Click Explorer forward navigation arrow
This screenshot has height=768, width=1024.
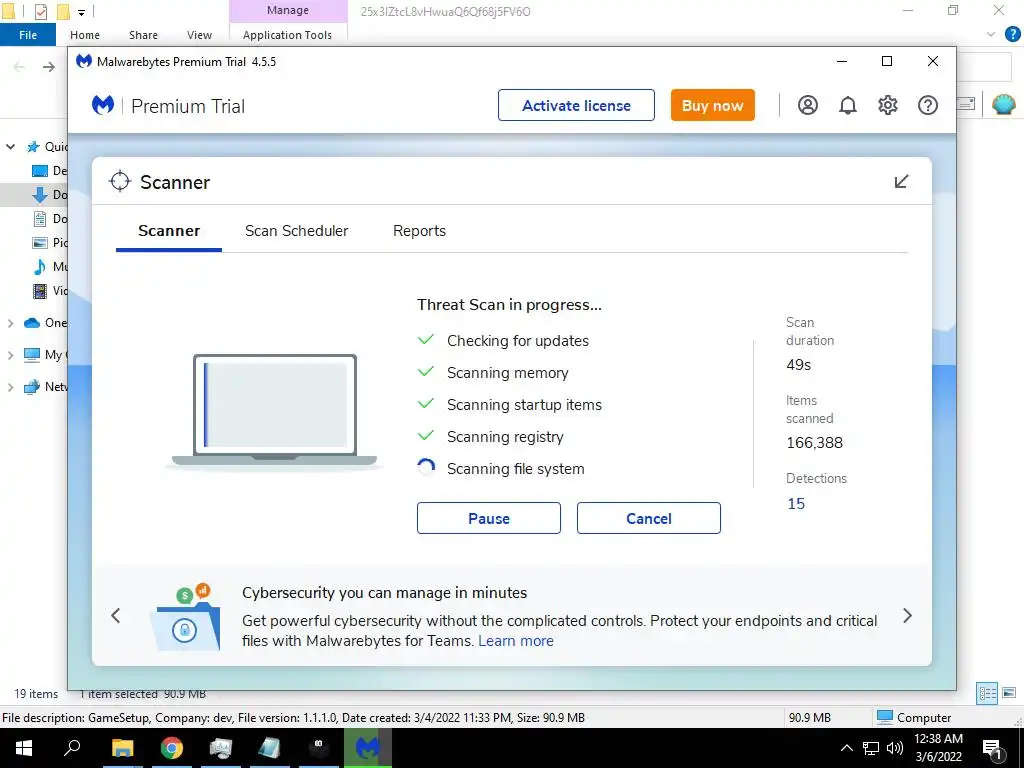[x=49, y=67]
